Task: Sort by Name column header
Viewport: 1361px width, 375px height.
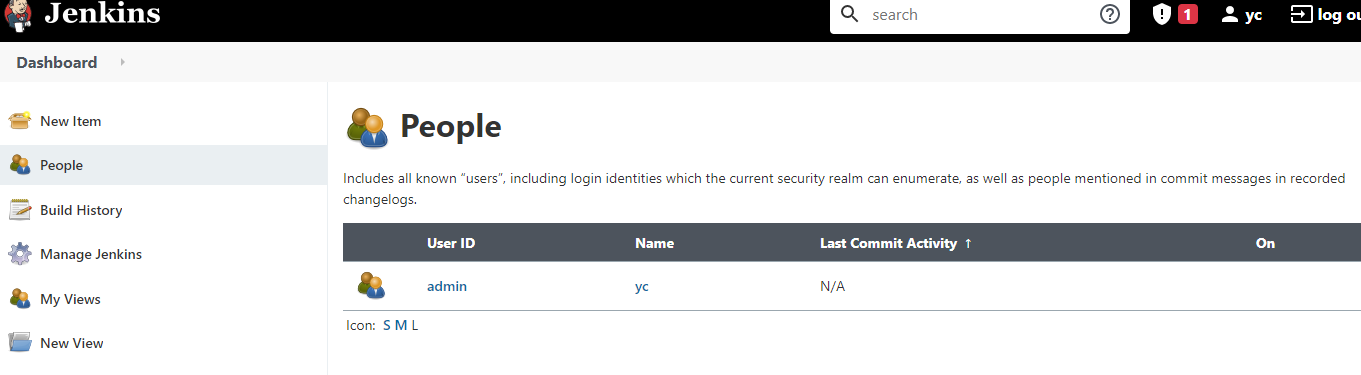Action: 654,243
